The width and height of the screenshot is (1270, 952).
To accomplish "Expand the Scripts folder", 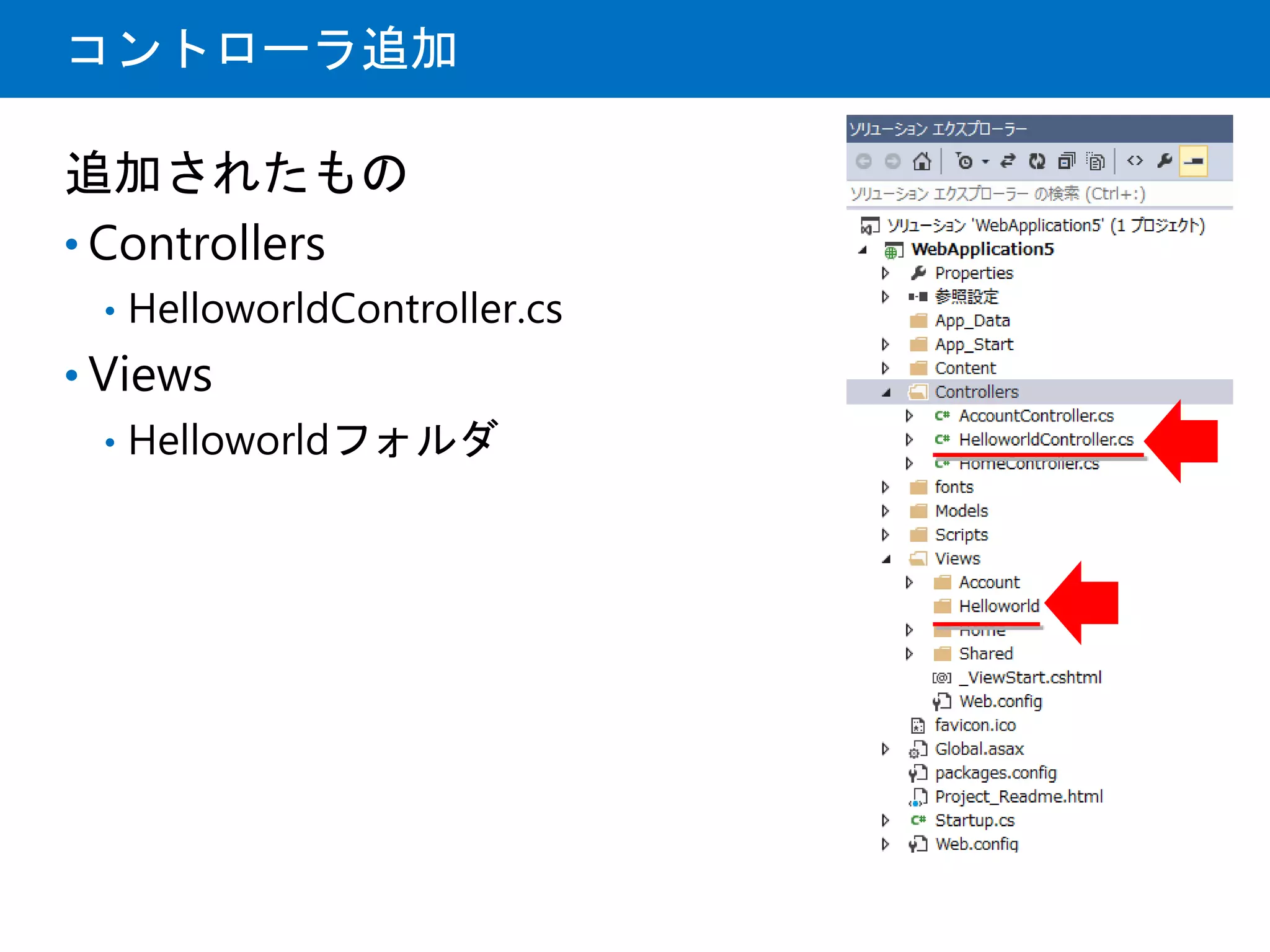I will tap(886, 535).
